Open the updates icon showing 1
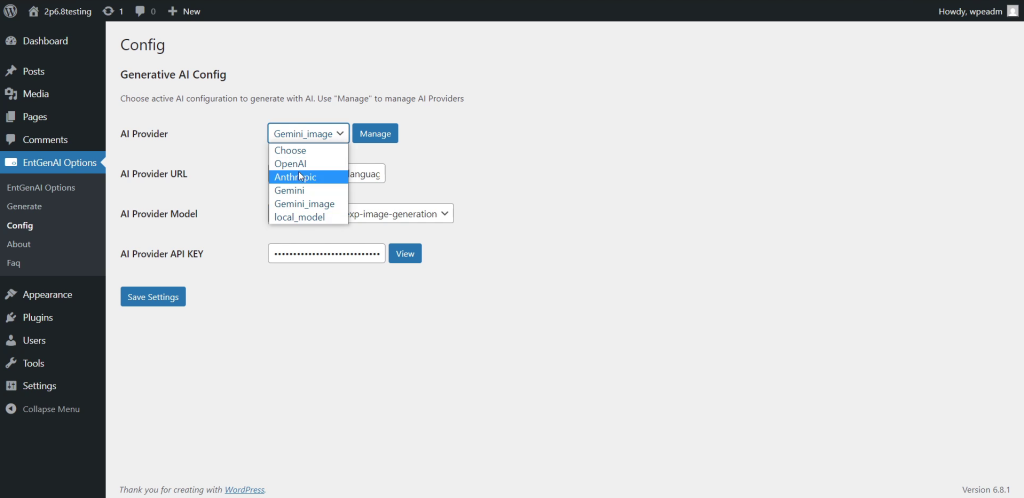 pyautogui.click(x=108, y=11)
